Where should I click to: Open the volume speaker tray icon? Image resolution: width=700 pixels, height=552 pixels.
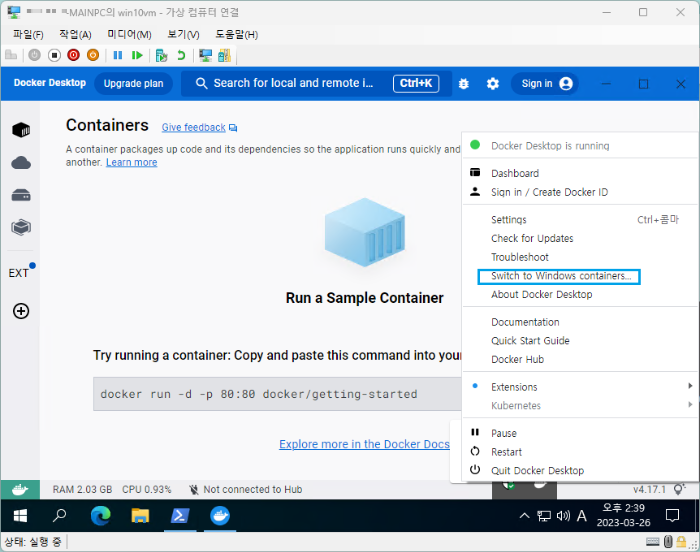point(563,516)
